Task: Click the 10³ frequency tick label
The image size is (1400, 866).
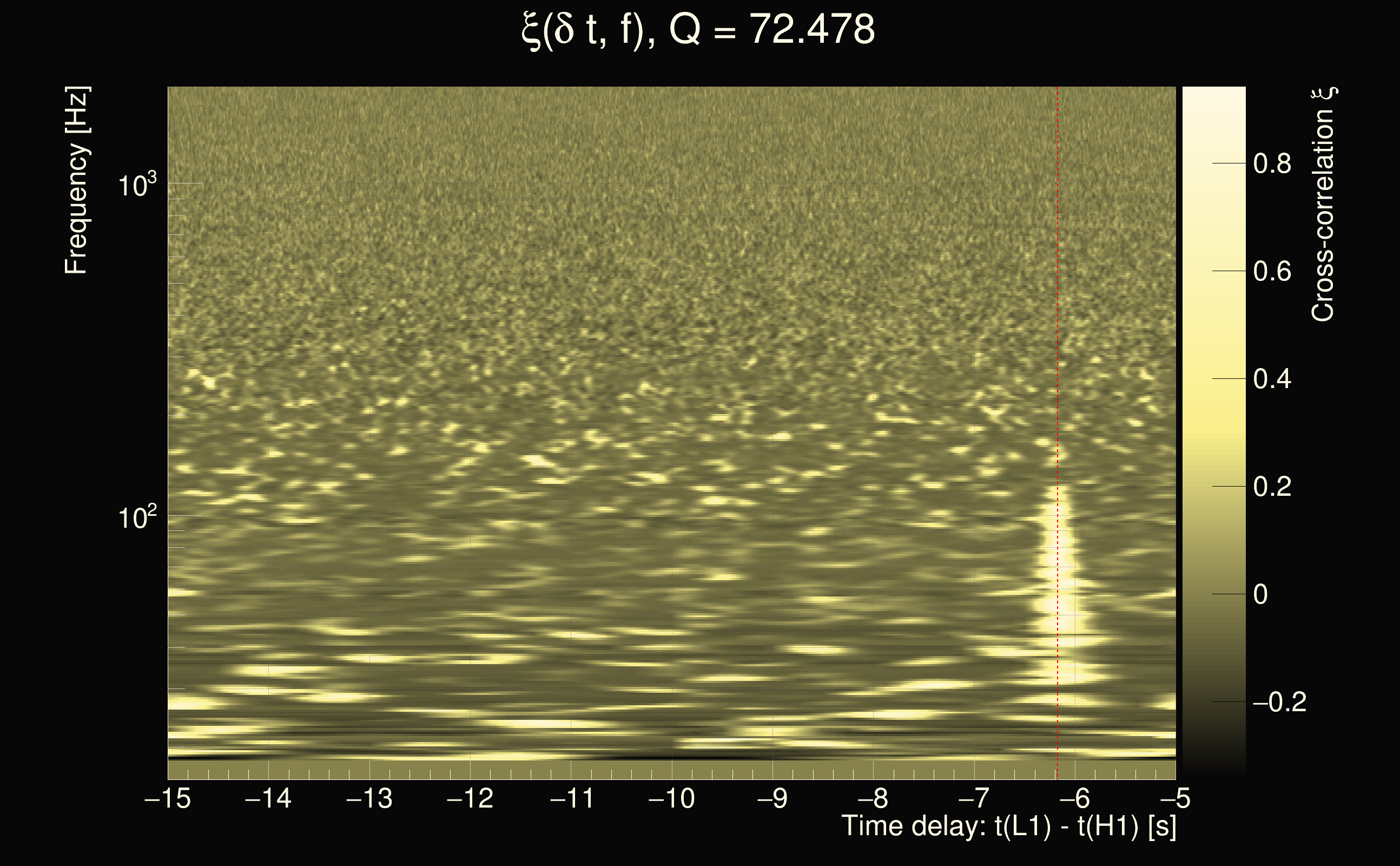Action: click(x=137, y=185)
